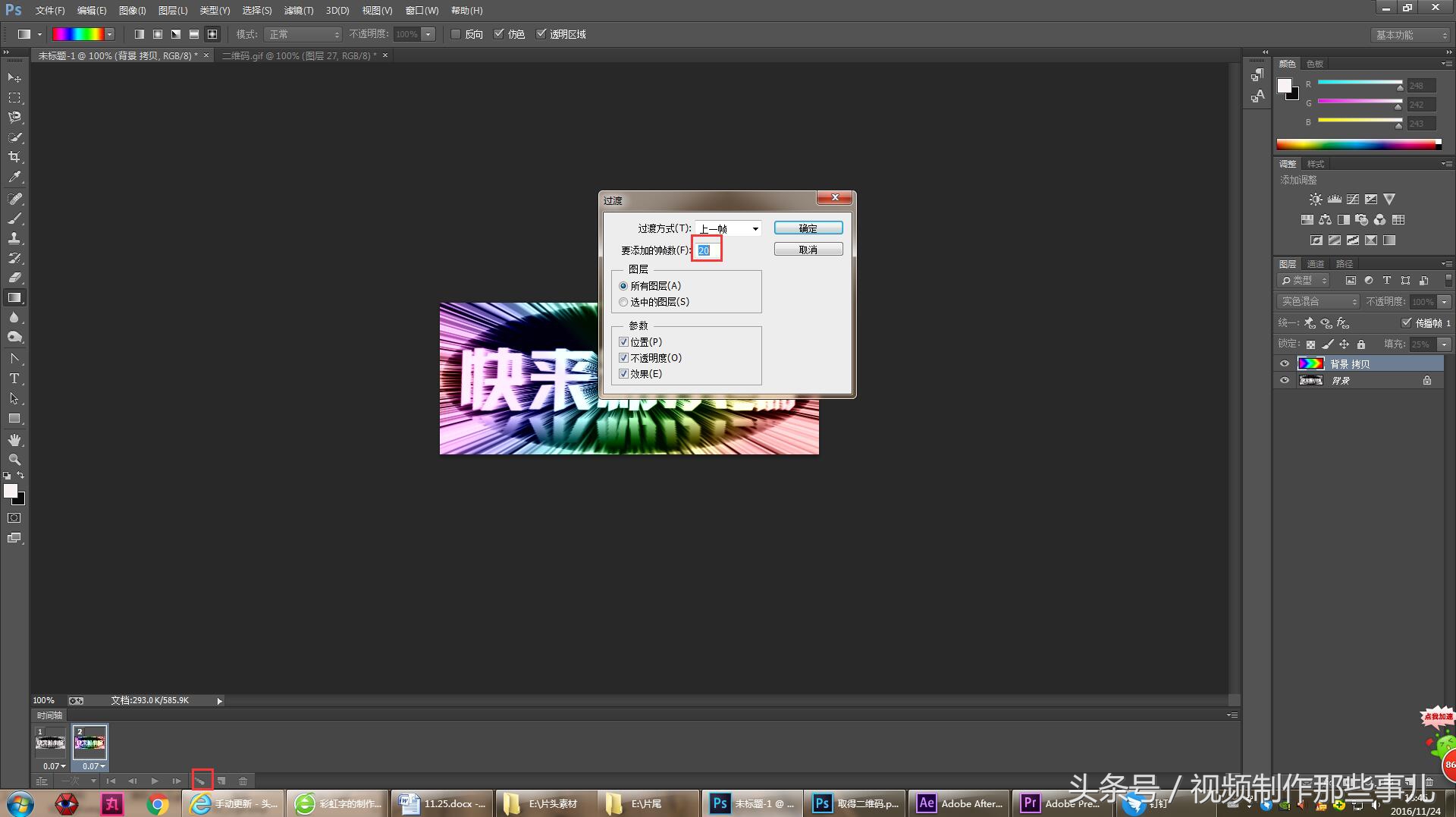The height and width of the screenshot is (817, 1456).
Task: Click the 取消 button
Action: pyautogui.click(x=808, y=250)
